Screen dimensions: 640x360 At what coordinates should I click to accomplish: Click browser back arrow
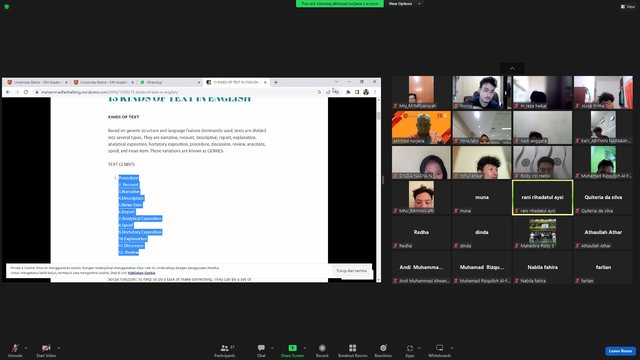coord(8,92)
